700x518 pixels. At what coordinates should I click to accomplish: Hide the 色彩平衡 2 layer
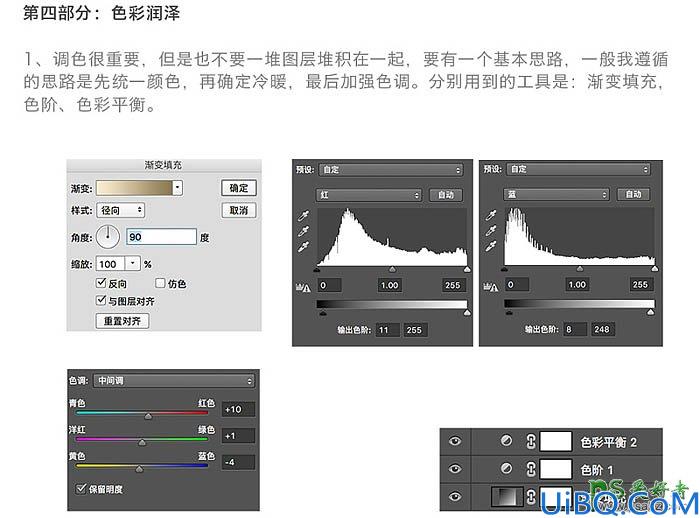tap(455, 441)
